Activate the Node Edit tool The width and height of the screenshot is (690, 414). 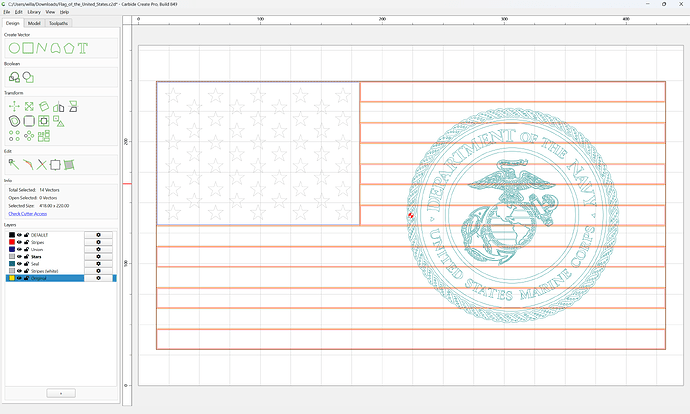(14, 165)
